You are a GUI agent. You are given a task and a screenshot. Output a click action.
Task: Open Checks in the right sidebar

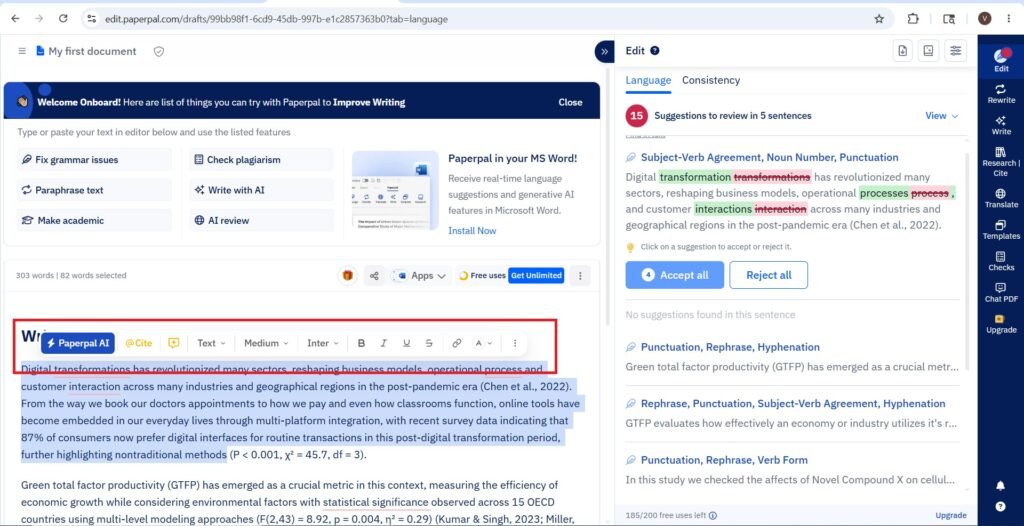(1000, 261)
